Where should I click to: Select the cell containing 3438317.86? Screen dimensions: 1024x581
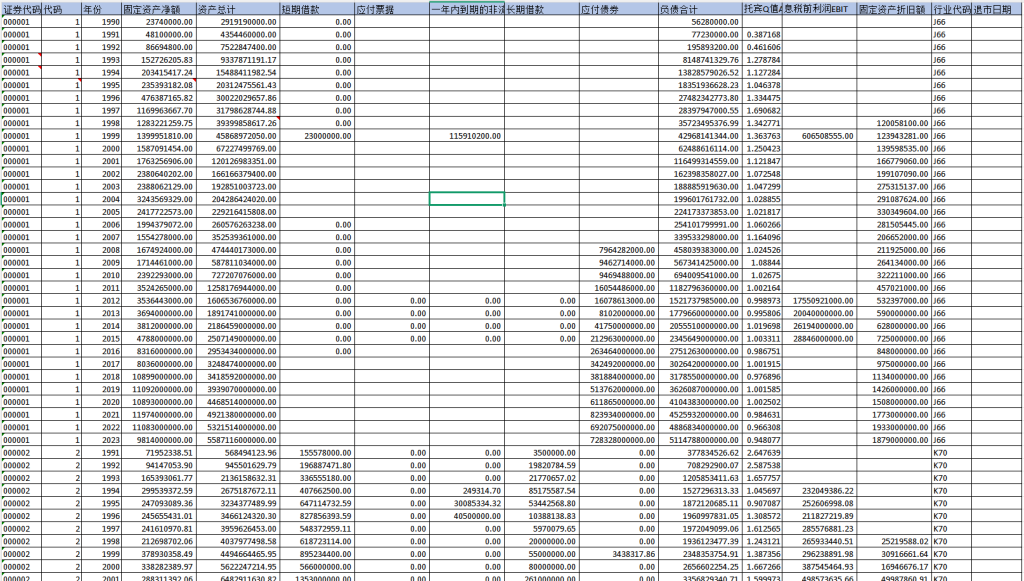pyautogui.click(x=618, y=553)
